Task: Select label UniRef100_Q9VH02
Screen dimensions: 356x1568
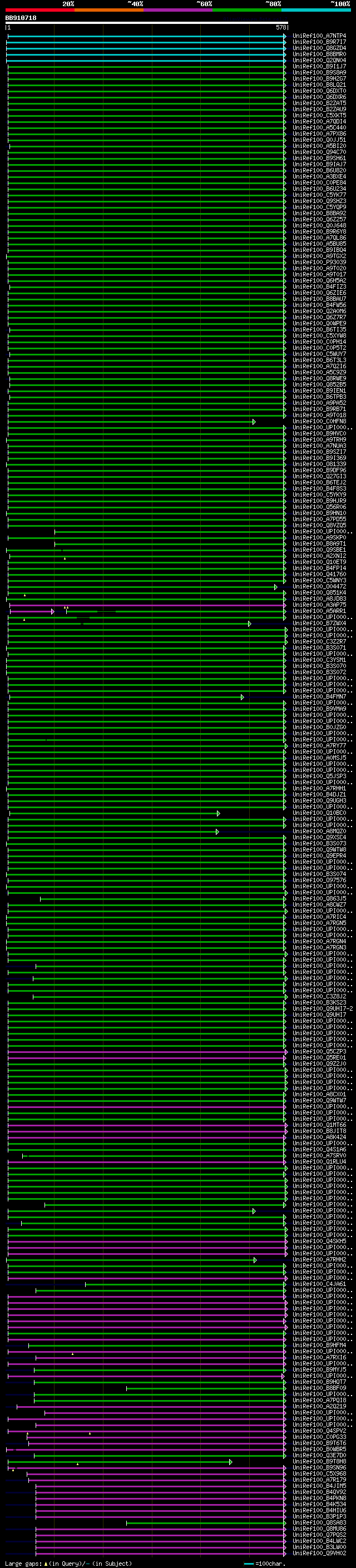Action: coord(319,1554)
